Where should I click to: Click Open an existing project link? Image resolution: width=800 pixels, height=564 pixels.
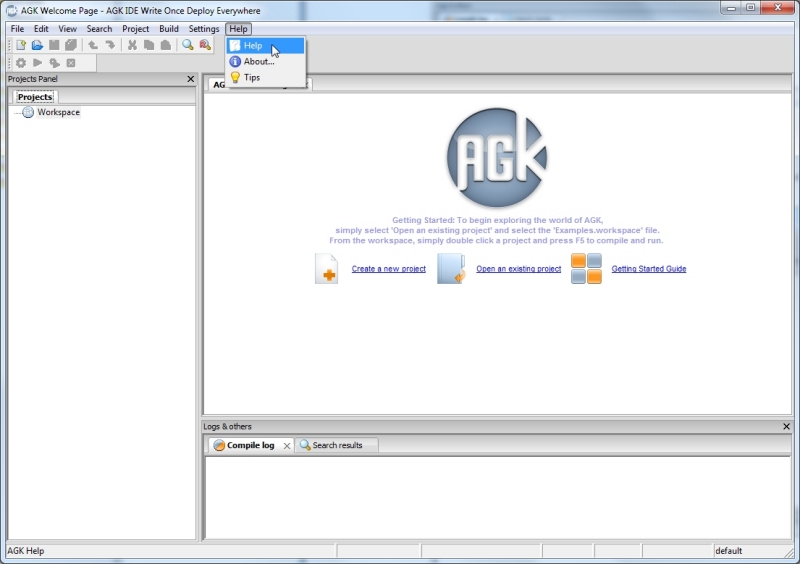[518, 269]
